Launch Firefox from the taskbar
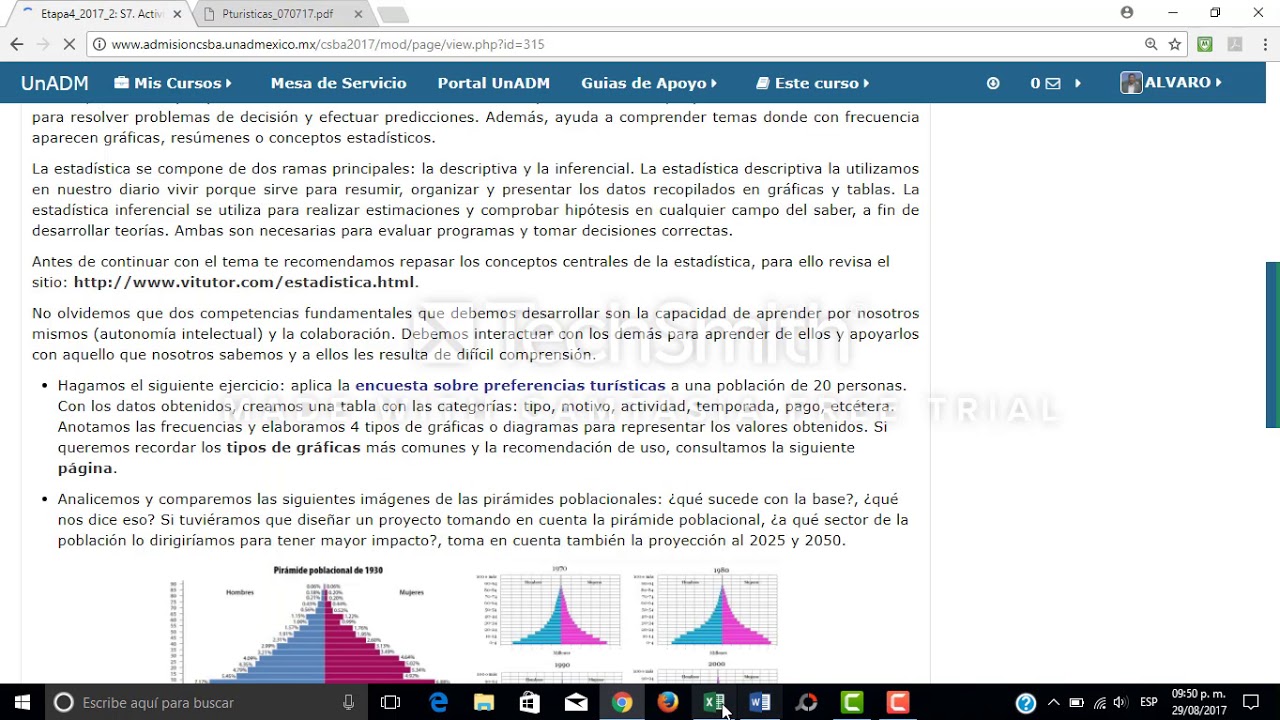The height and width of the screenshot is (720, 1280). click(x=668, y=702)
